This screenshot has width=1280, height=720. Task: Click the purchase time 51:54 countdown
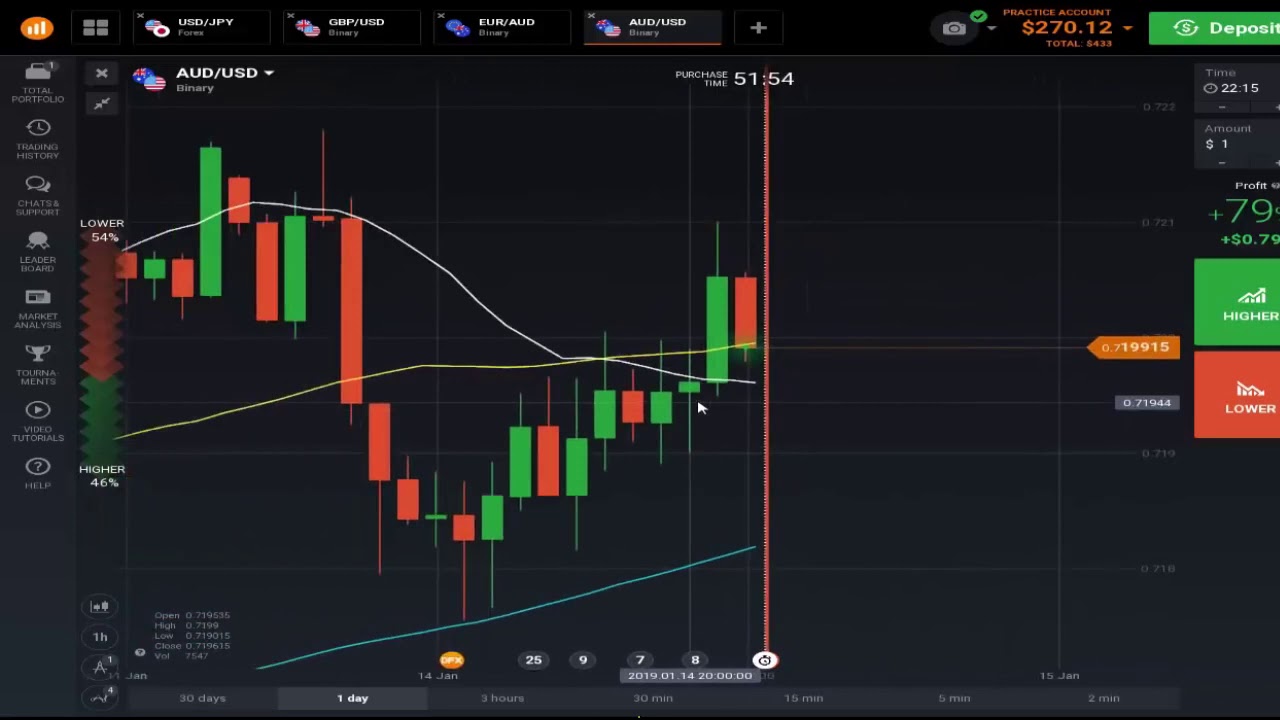[763, 78]
